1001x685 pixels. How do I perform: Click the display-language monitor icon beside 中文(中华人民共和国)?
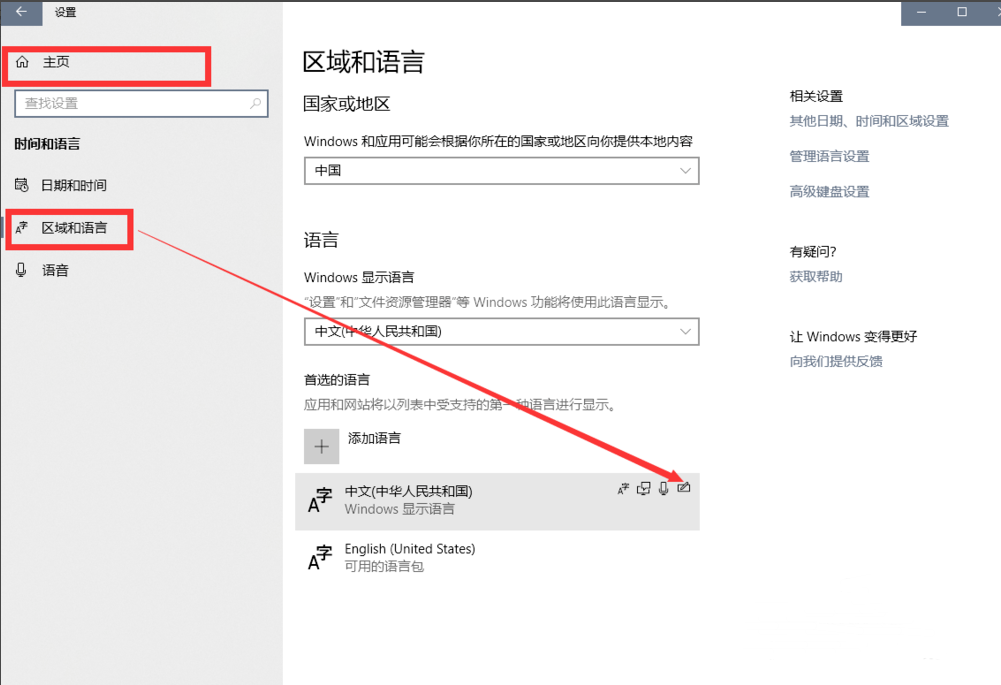click(x=643, y=488)
